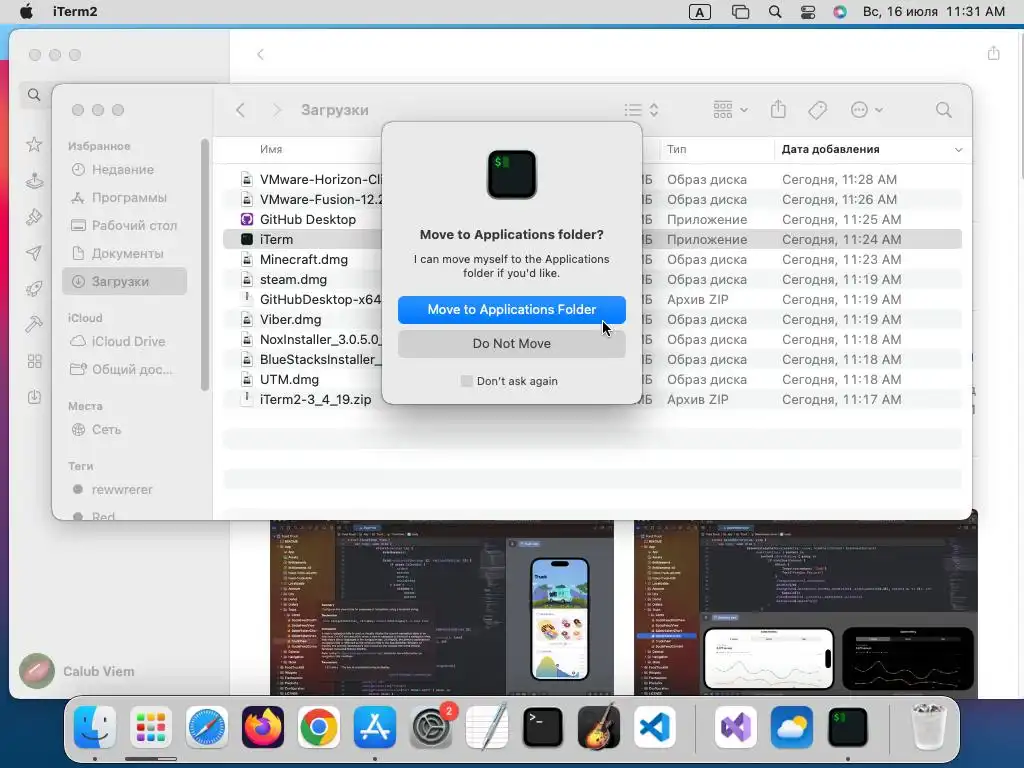This screenshot has width=1024, height=768.
Task: Click the Updates download icon in App Store sidebar
Action: tap(34, 396)
